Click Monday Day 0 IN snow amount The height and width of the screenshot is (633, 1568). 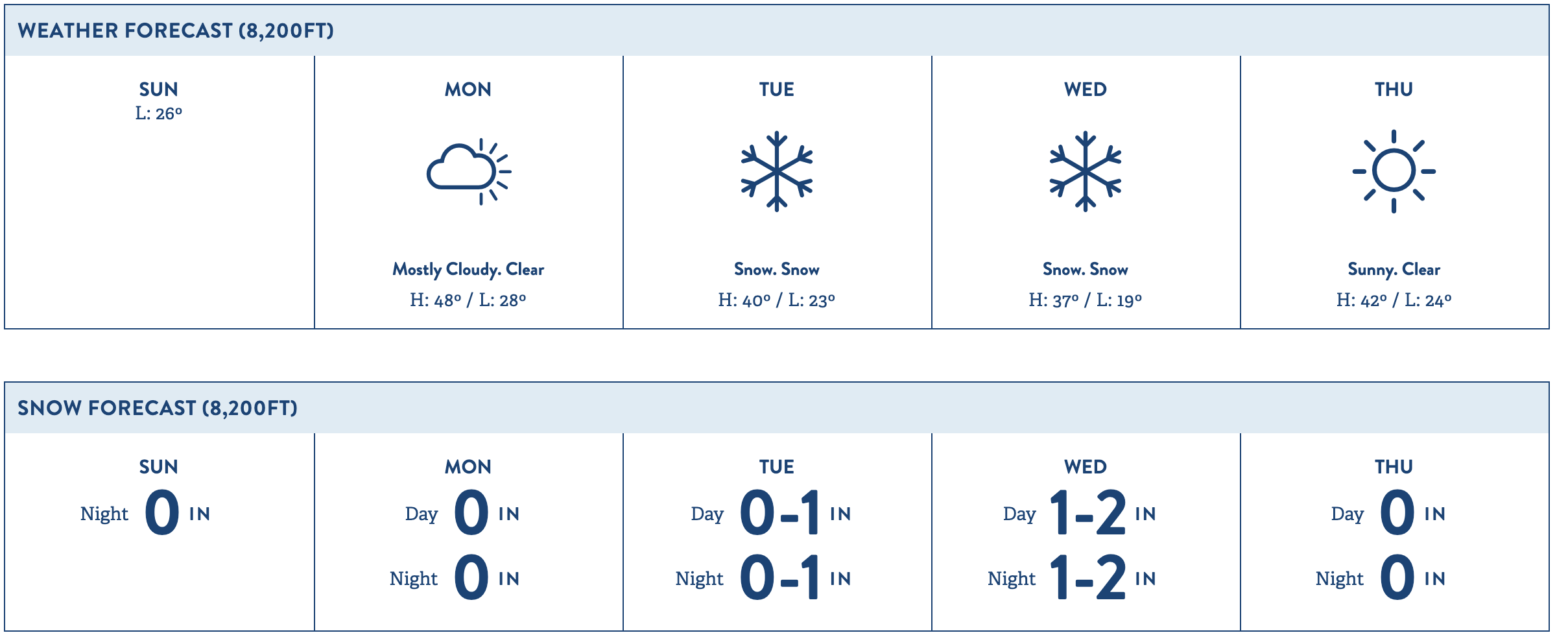point(462,513)
